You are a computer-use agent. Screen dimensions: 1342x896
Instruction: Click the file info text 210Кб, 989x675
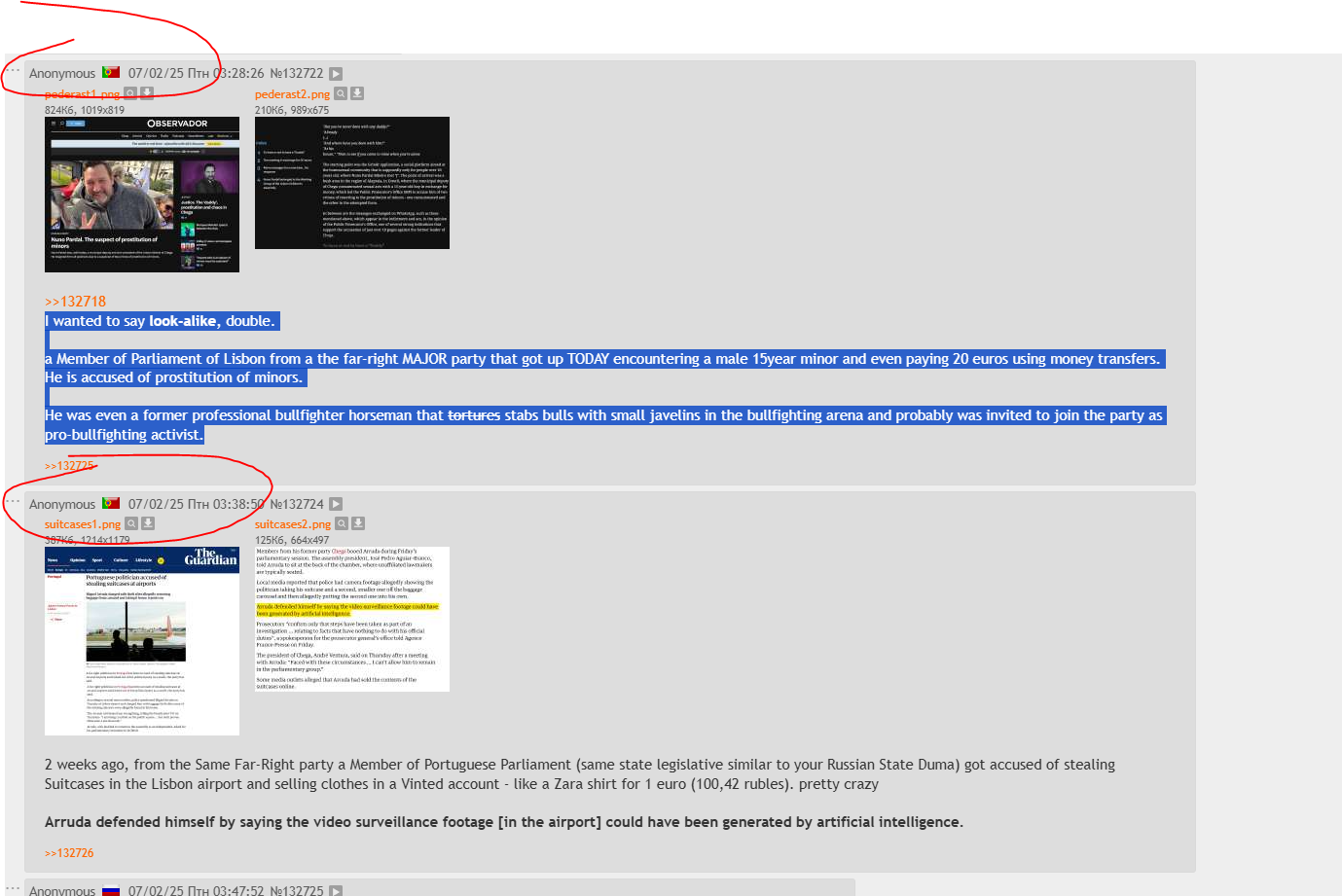[292, 110]
